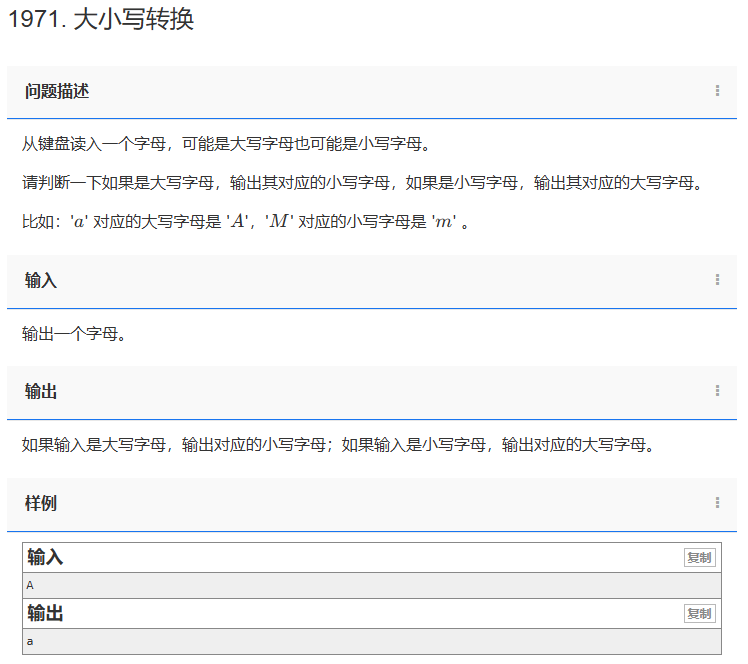Copy the sample output with 复制
Image resolution: width=748 pixels, height=664 pixels.
[699, 613]
